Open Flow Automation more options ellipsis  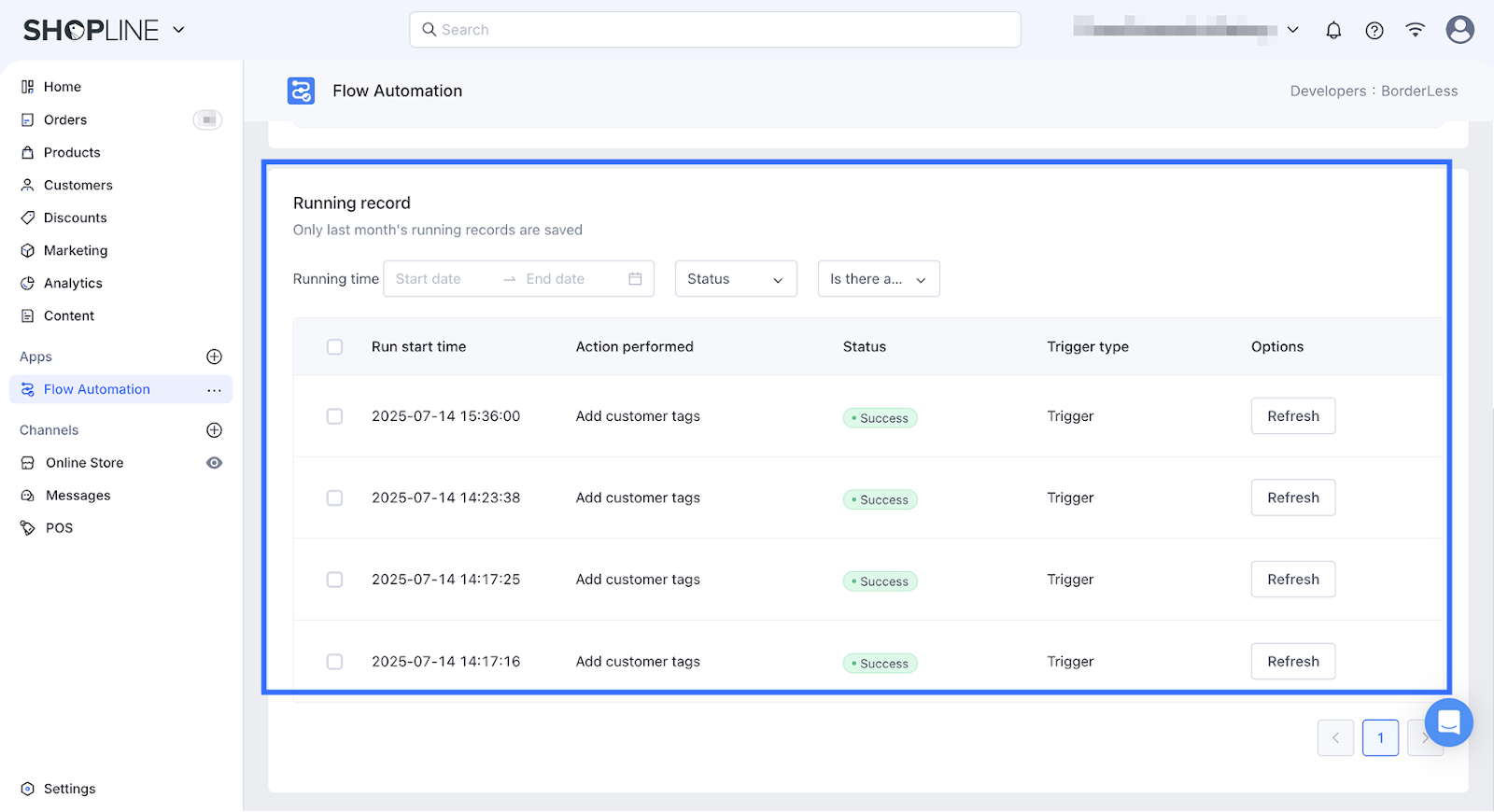214,390
